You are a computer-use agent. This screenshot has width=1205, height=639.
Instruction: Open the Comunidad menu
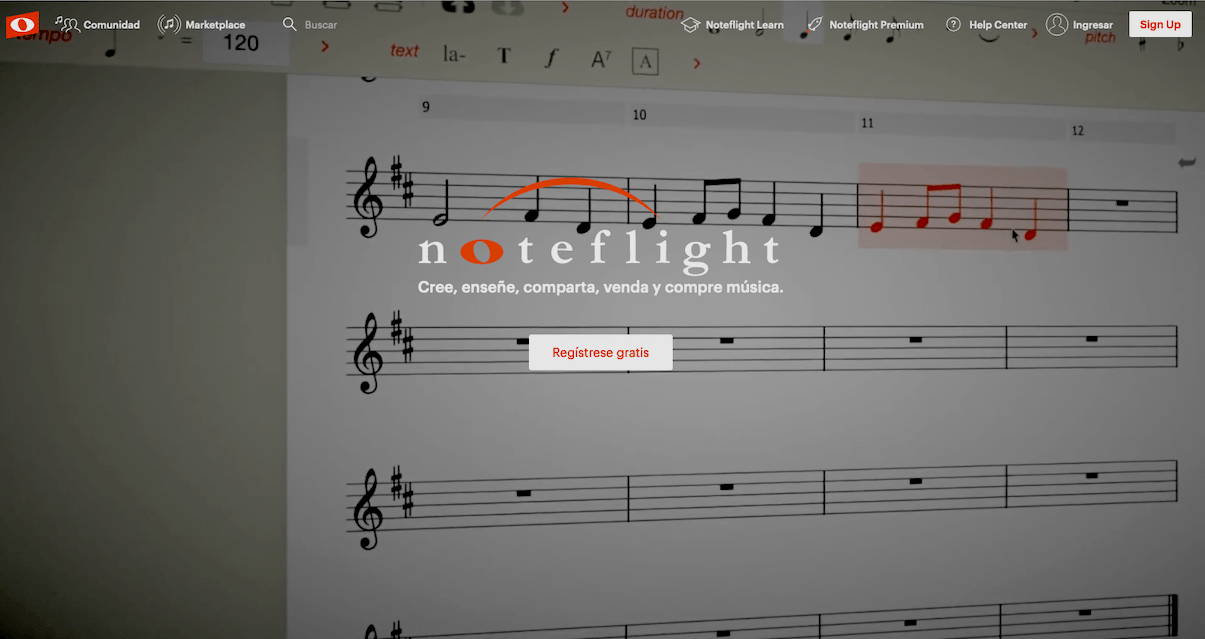[x=97, y=24]
